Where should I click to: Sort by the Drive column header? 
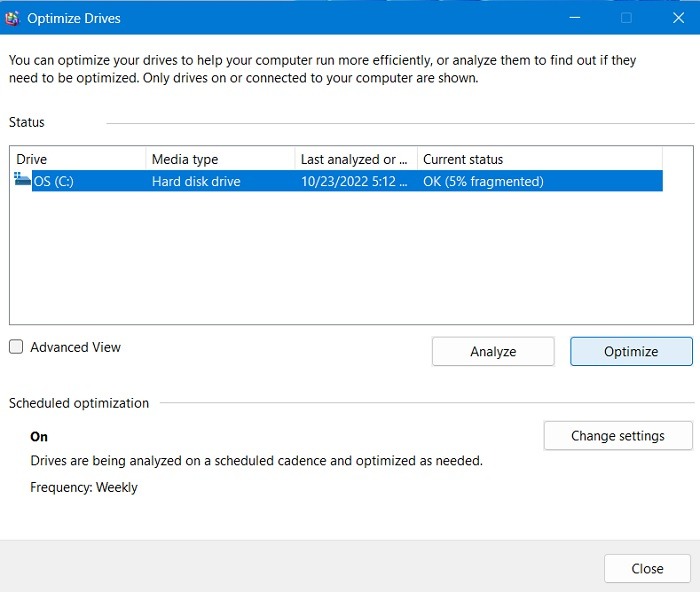[x=78, y=159]
